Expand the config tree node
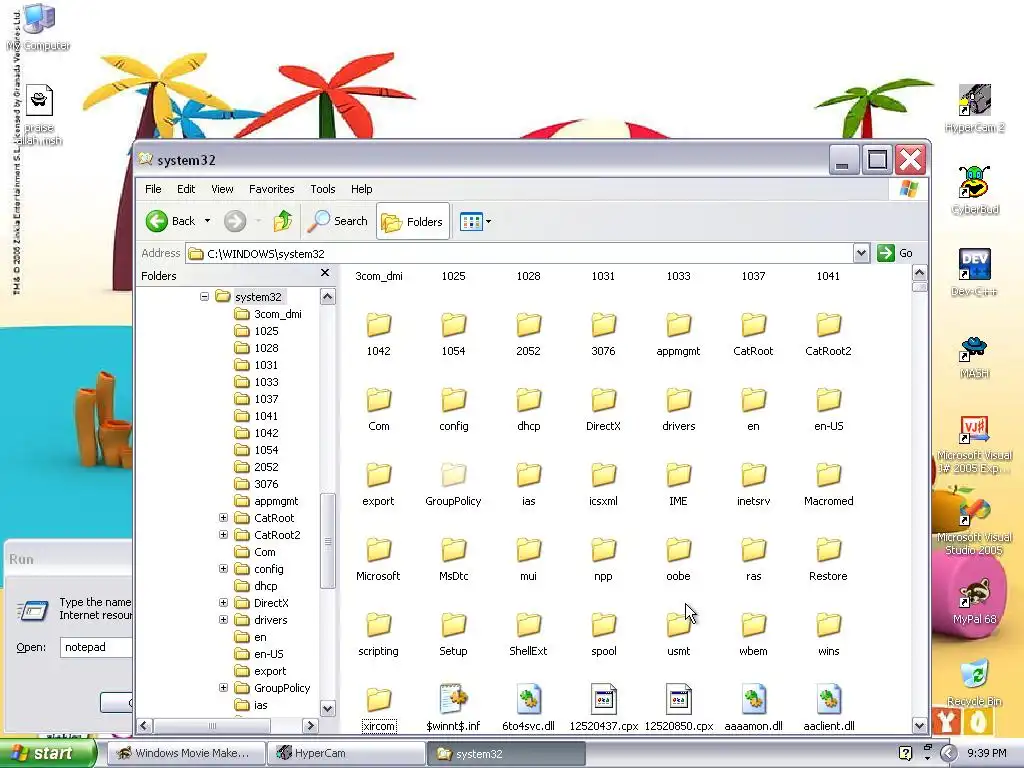Screen dimensions: 1024x768 point(223,568)
